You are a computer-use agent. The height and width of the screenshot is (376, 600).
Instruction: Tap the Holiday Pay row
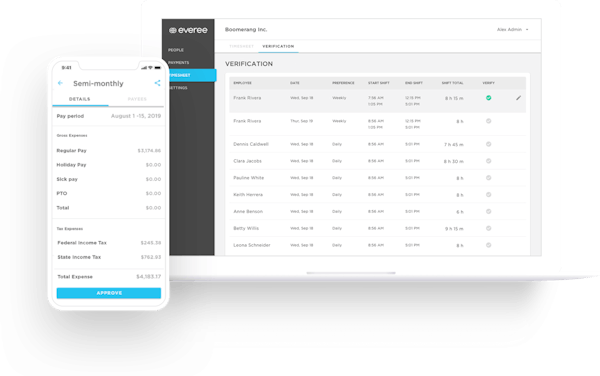tap(109, 165)
